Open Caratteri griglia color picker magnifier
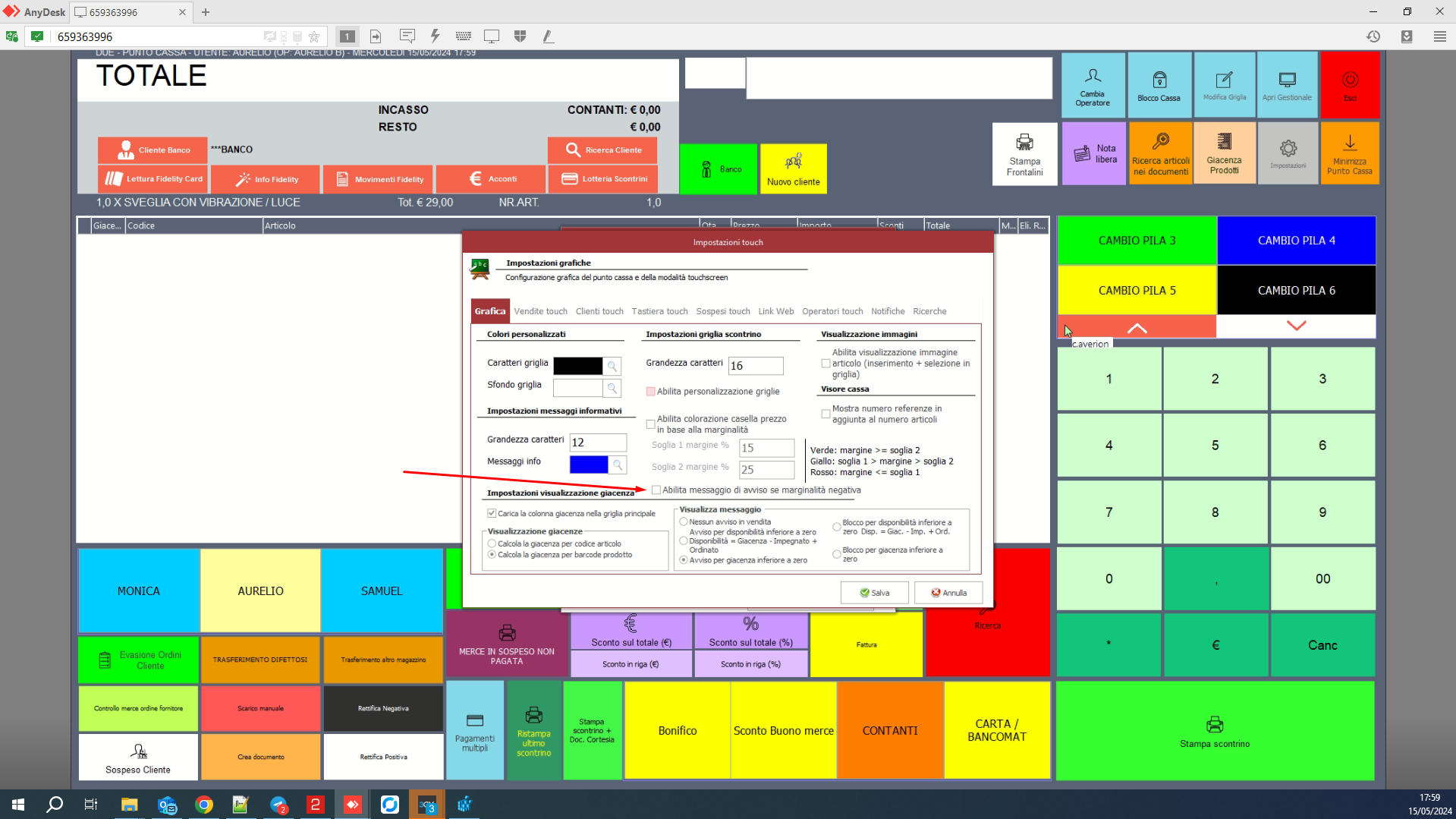Screen dimensions: 1456x819 pyautogui.click(x=612, y=367)
